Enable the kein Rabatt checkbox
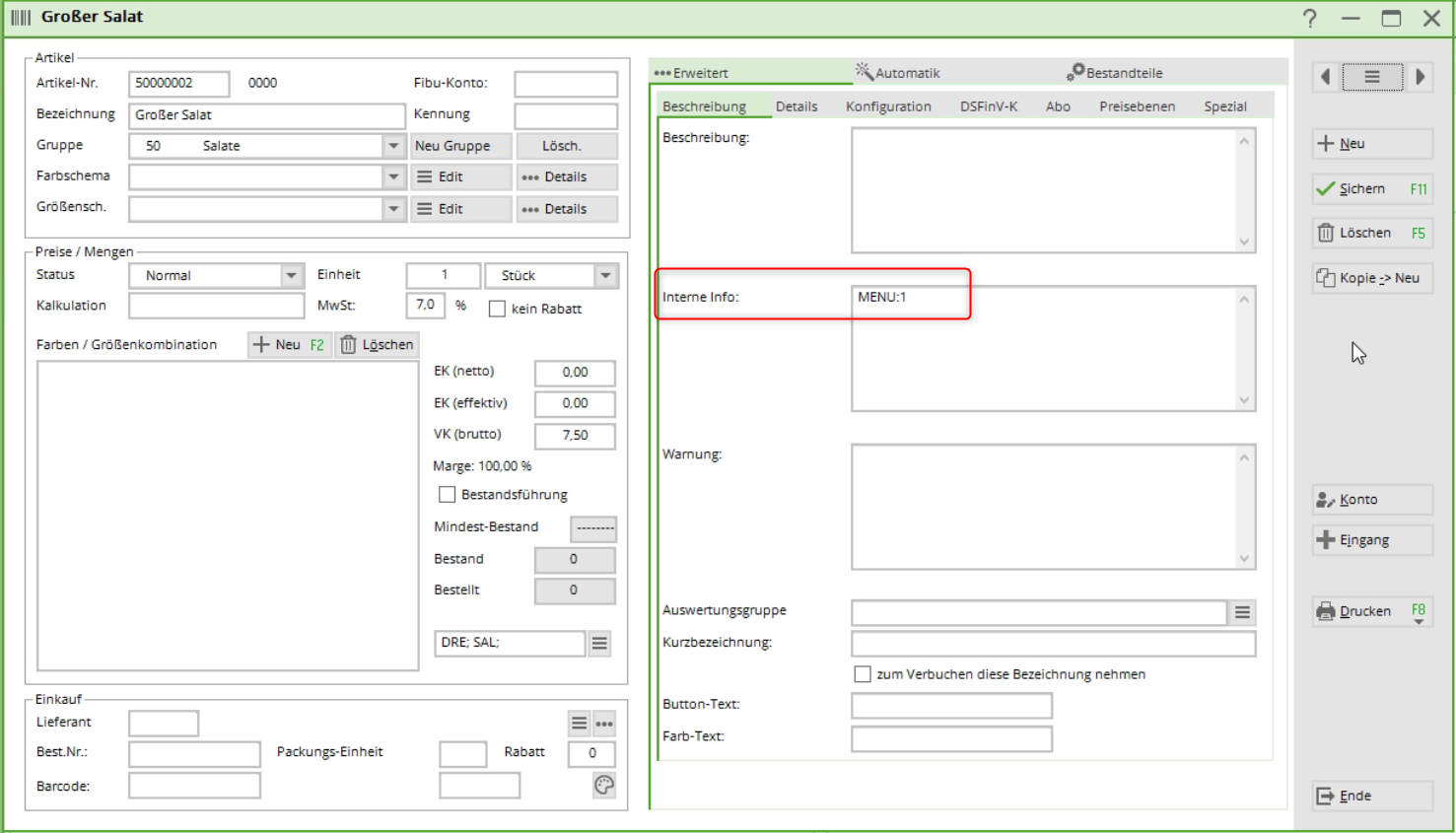Viewport: 1456px width, 833px height. (x=498, y=310)
